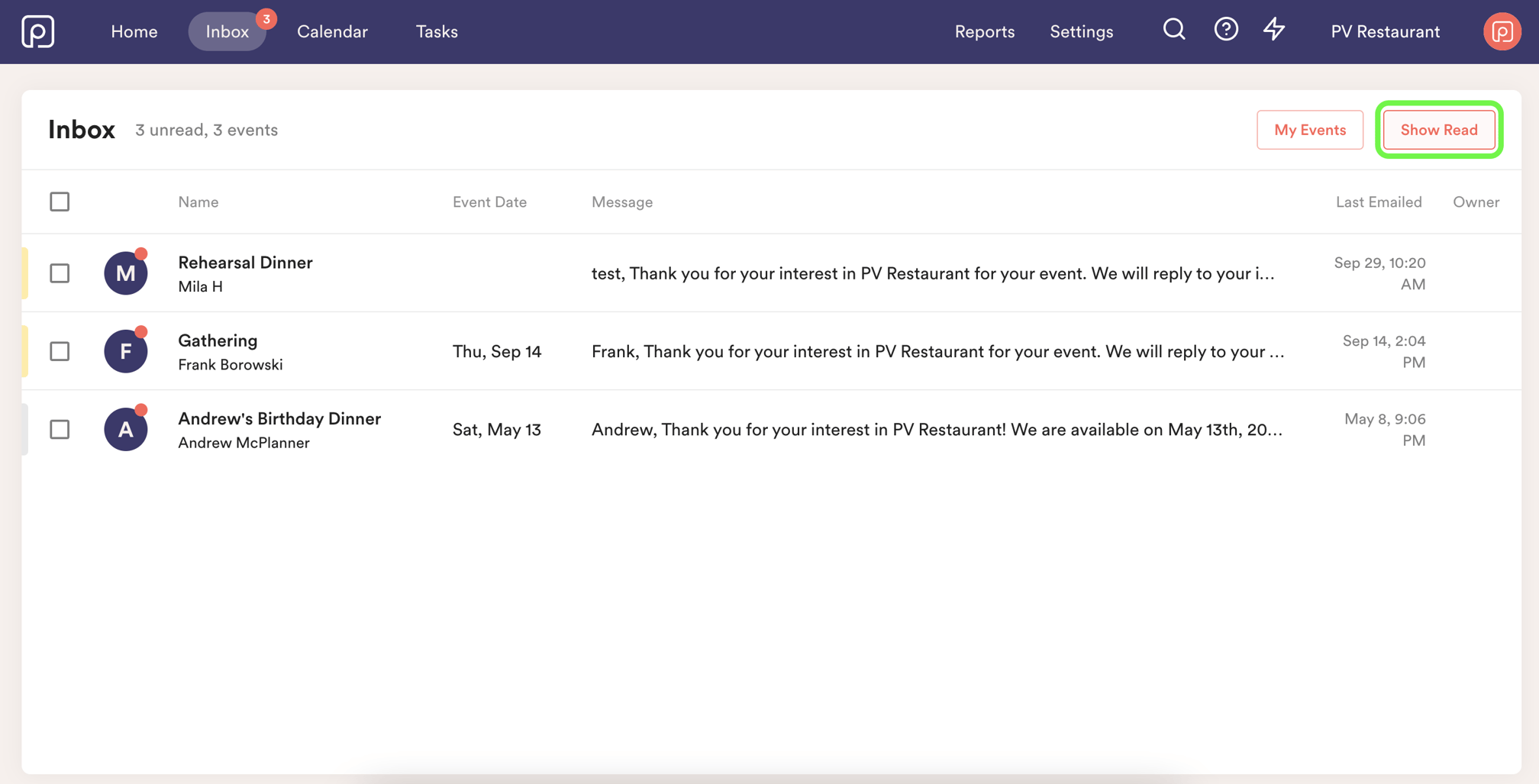Open the help question mark icon

1225,30
